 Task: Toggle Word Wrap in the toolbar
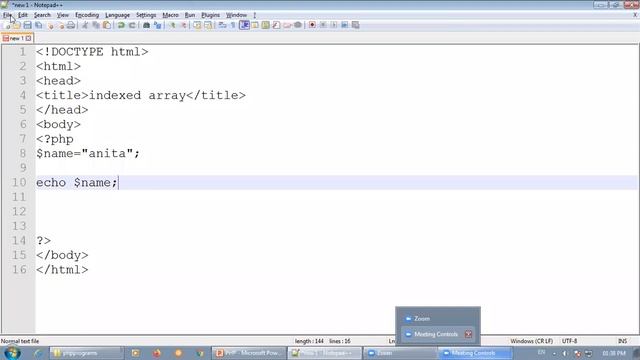pyautogui.click(x=222, y=25)
